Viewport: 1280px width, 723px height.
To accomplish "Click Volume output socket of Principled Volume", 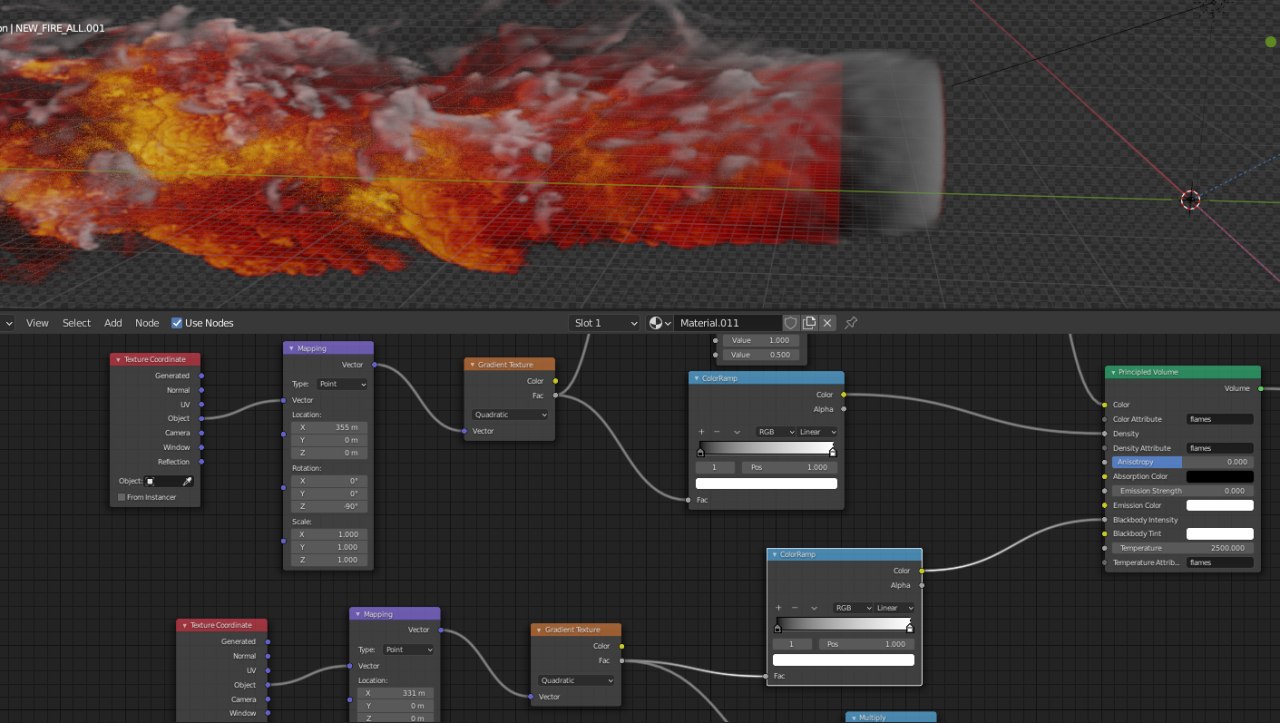I will tap(1261, 388).
